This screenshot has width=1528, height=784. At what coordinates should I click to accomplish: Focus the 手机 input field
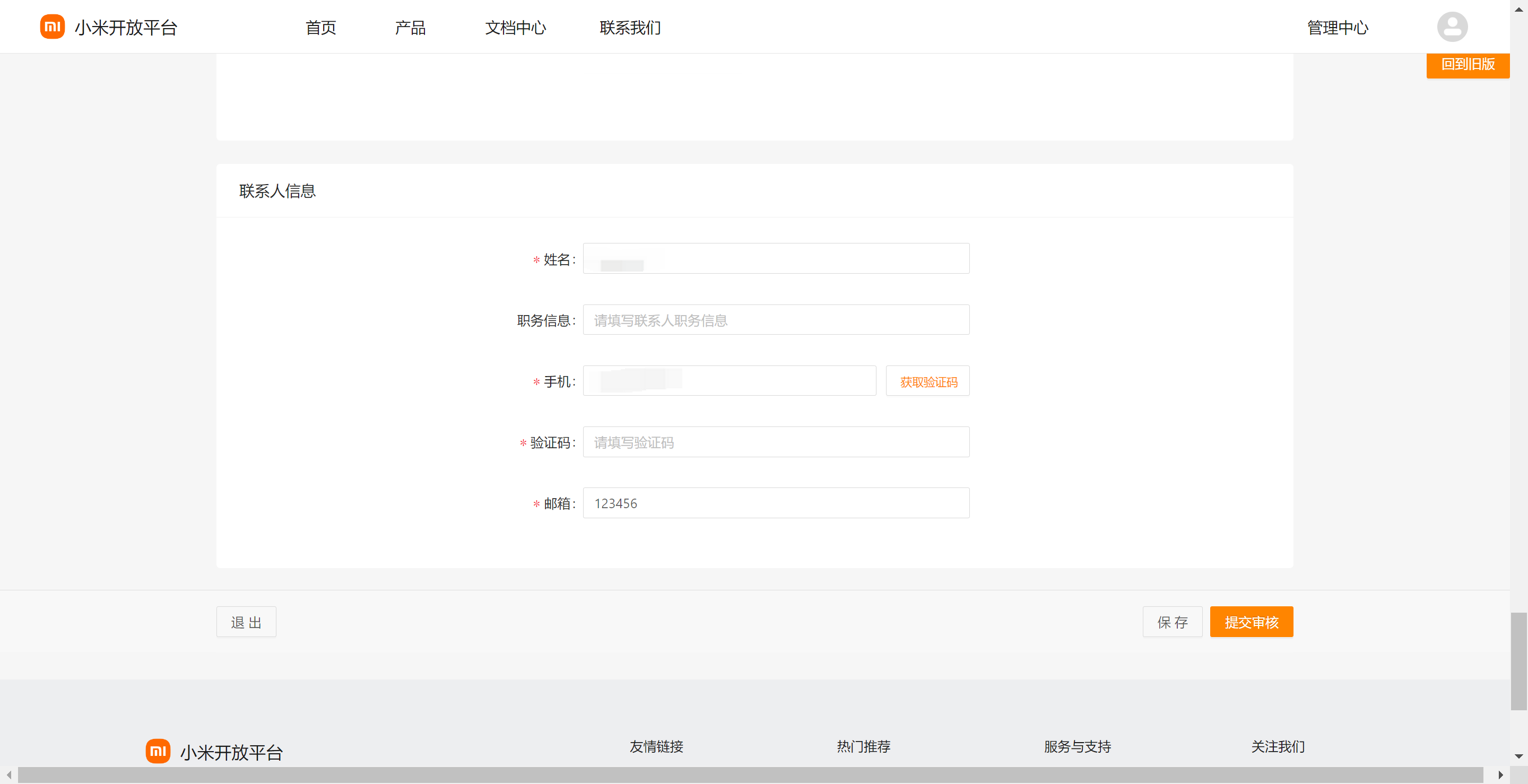[x=730, y=381]
